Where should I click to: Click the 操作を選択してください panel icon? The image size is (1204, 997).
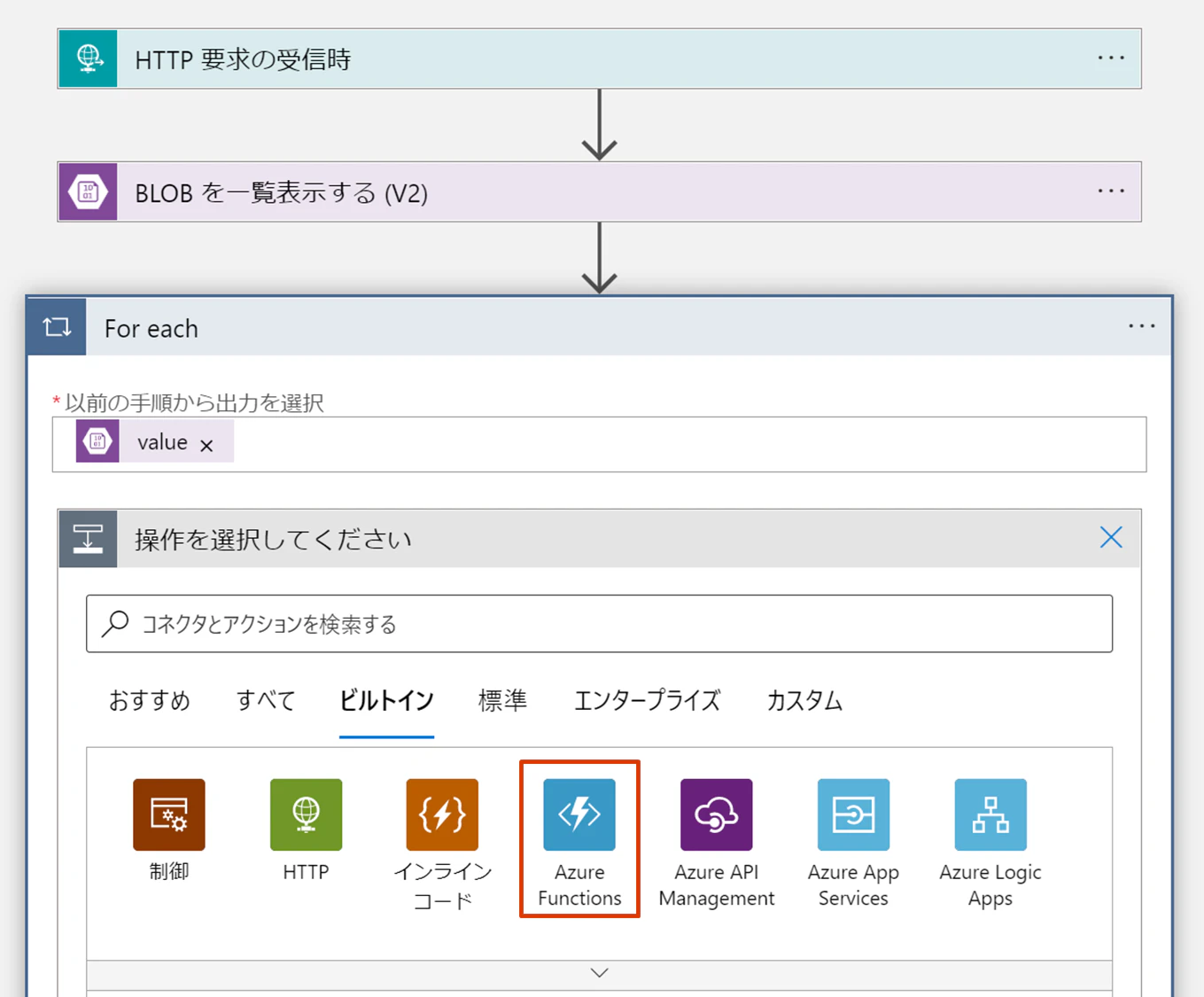click(x=88, y=538)
